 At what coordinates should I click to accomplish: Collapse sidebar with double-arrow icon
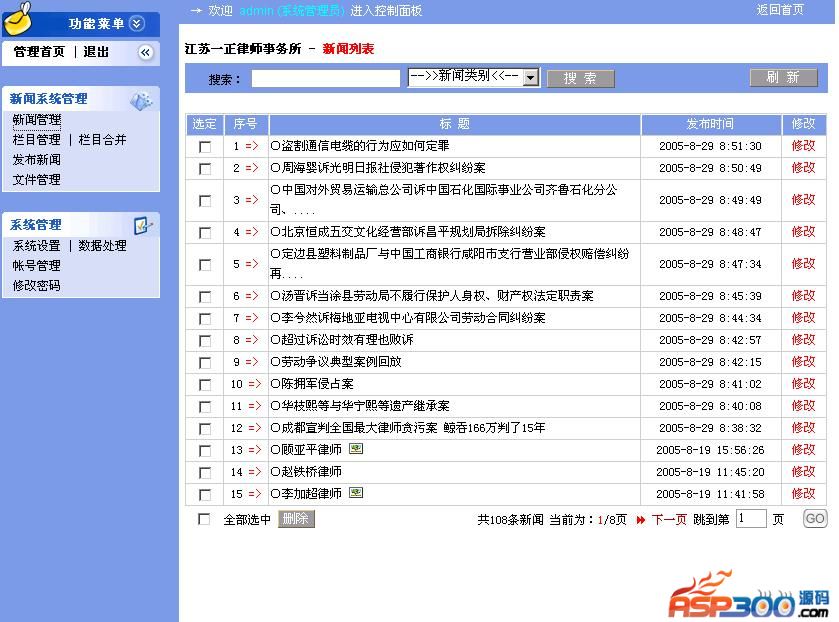click(x=145, y=52)
